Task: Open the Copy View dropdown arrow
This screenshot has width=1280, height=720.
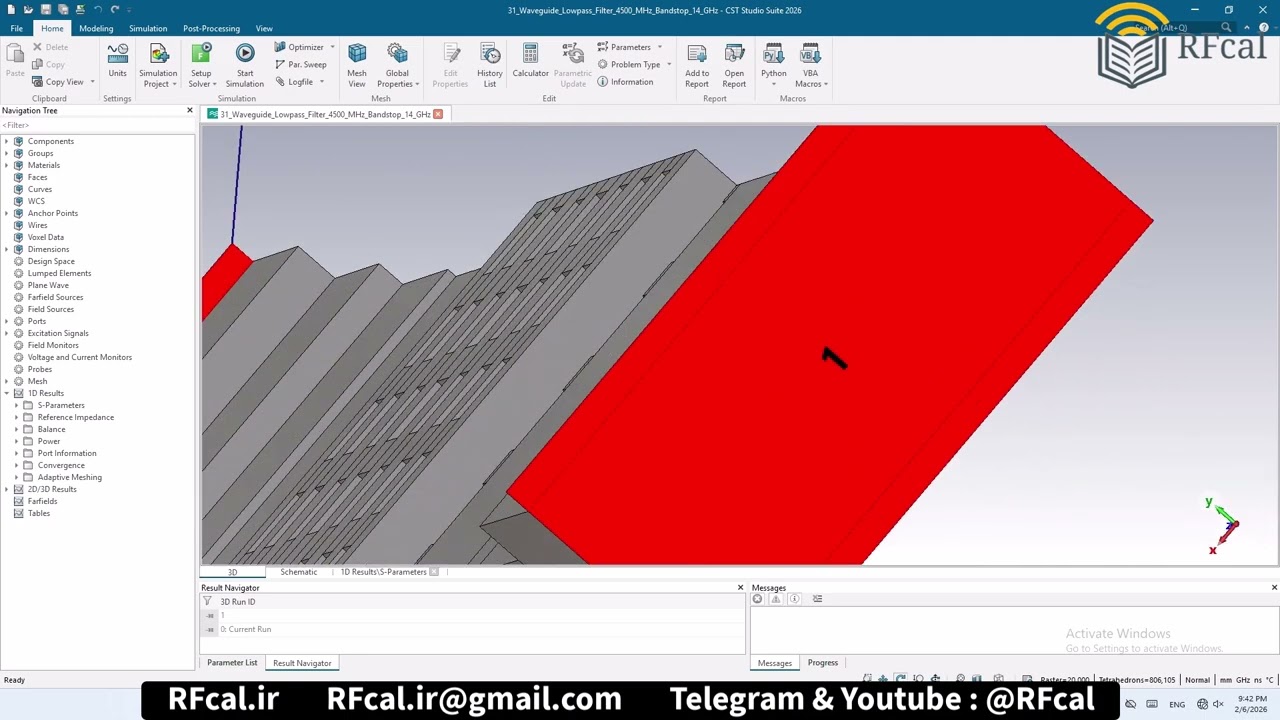Action: (x=92, y=82)
